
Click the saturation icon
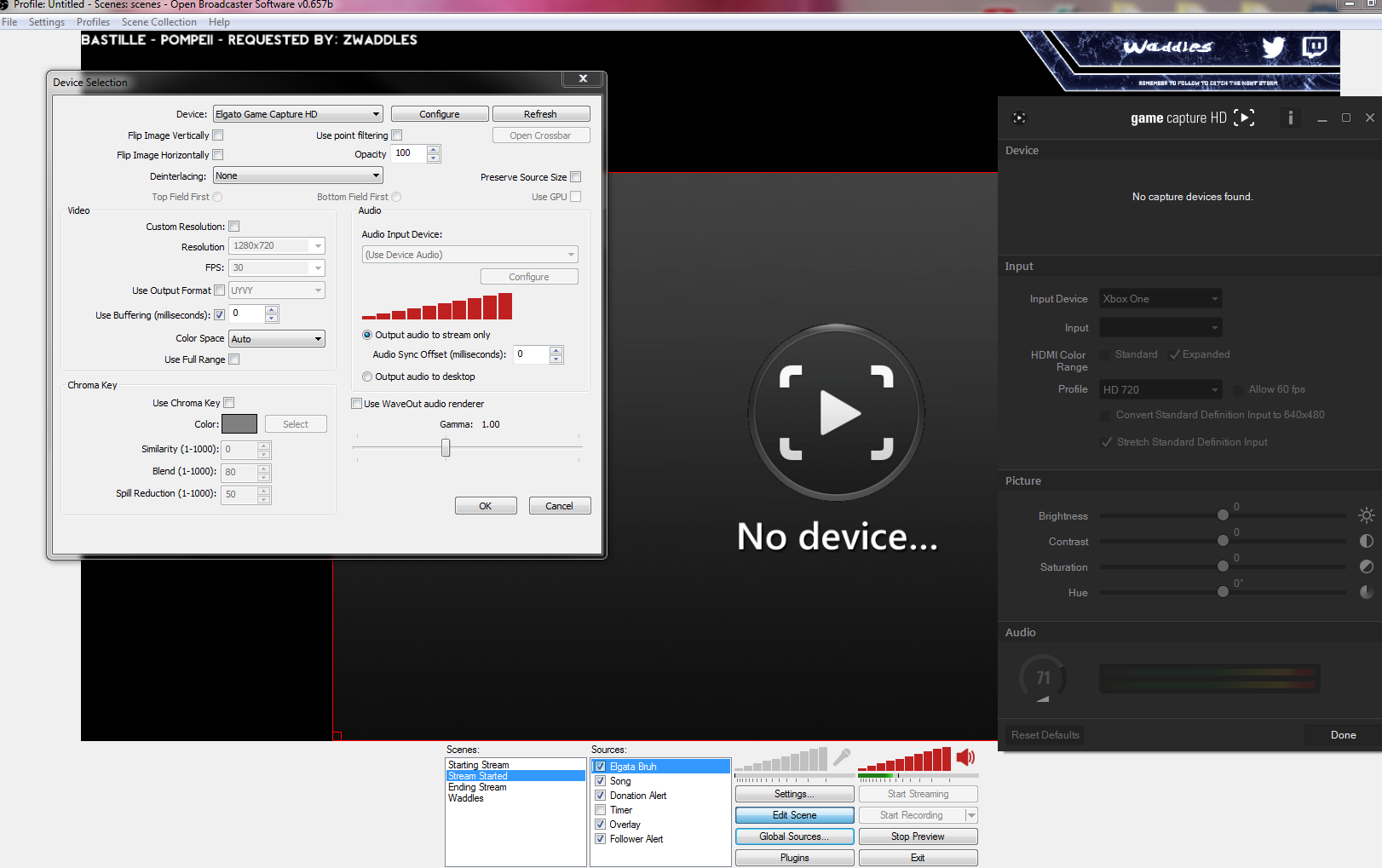[x=1366, y=566]
